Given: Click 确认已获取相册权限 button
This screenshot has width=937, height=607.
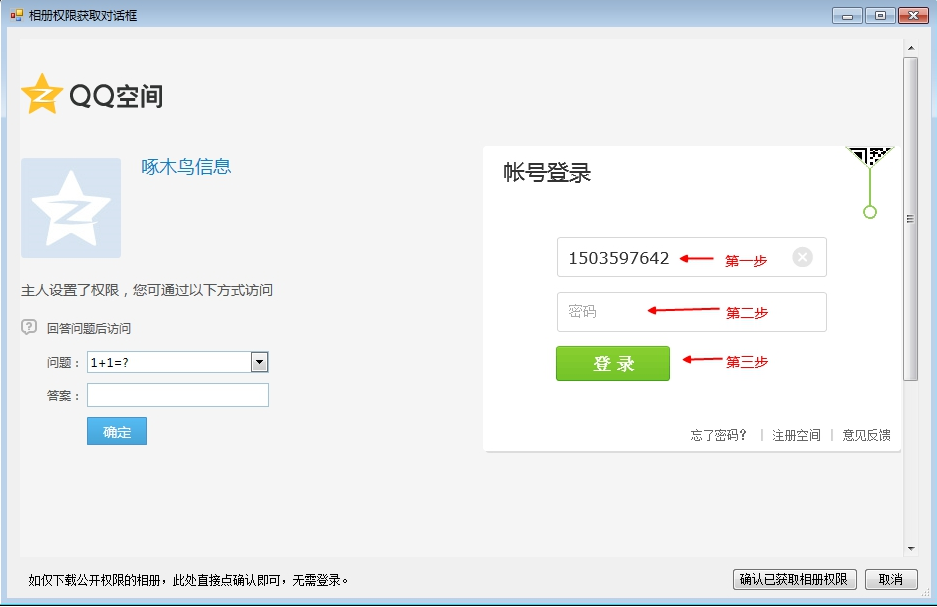Looking at the screenshot, I should click(x=794, y=579).
